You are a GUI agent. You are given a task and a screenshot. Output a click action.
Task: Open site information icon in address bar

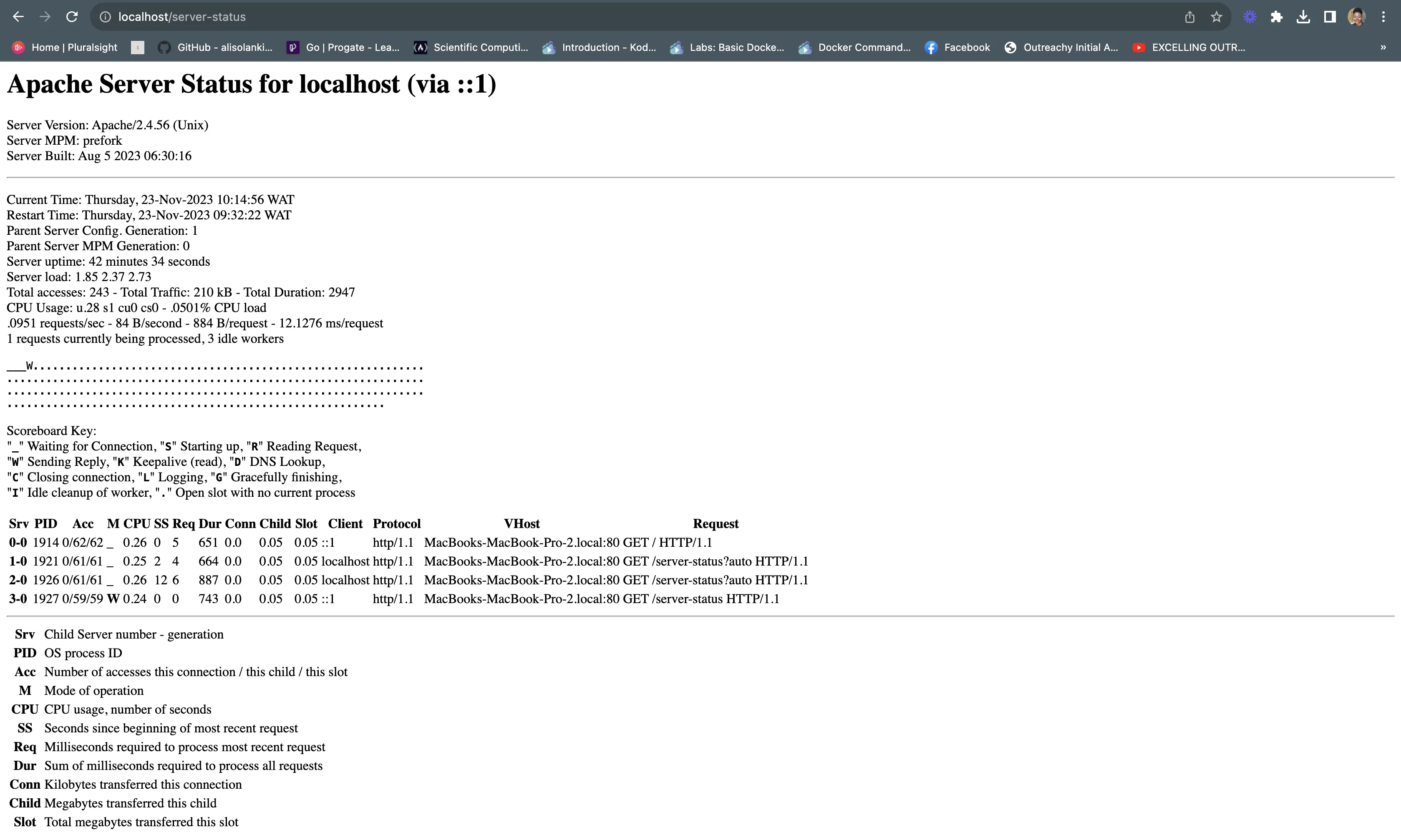[x=105, y=17]
